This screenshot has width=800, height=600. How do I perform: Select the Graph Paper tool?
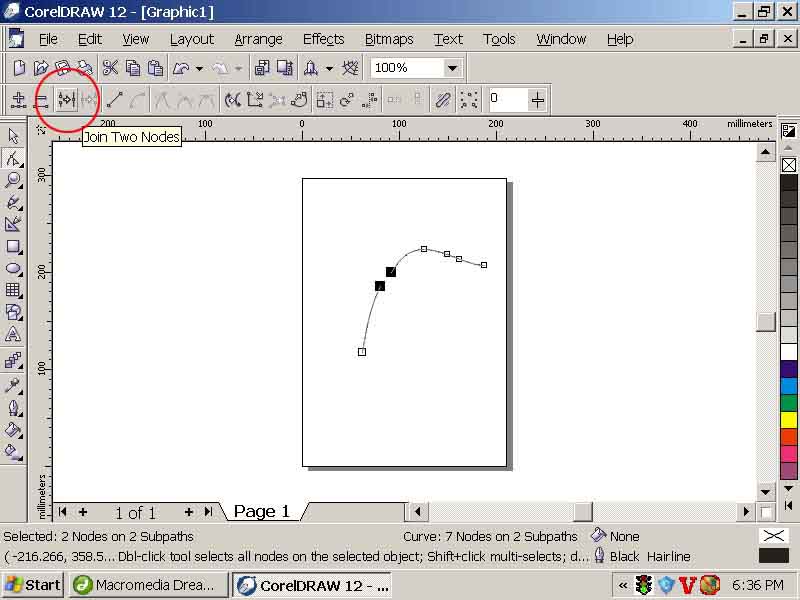point(13,291)
